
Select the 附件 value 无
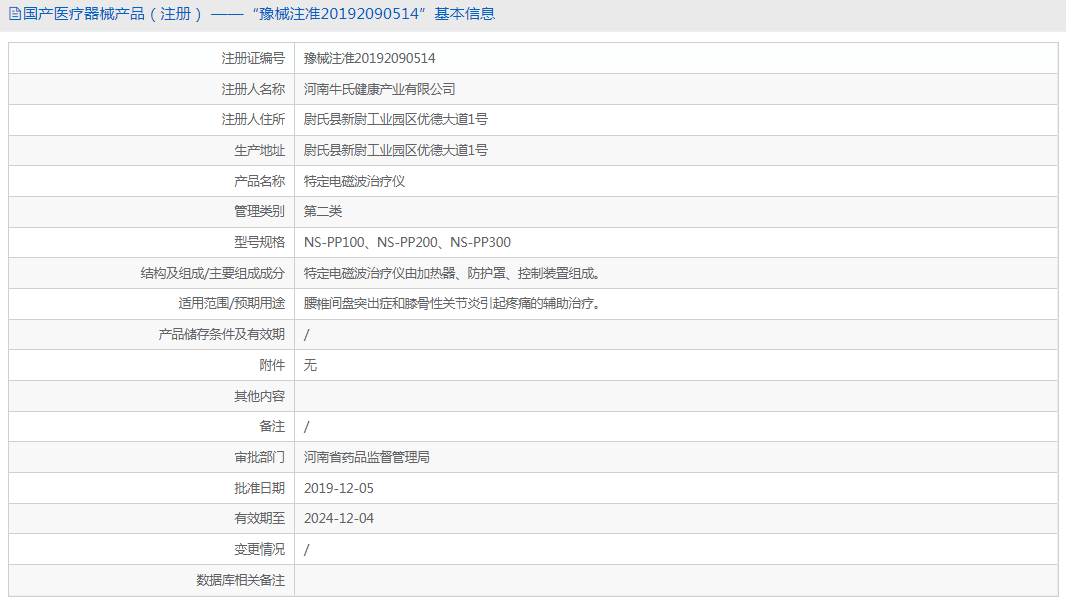tap(308, 365)
